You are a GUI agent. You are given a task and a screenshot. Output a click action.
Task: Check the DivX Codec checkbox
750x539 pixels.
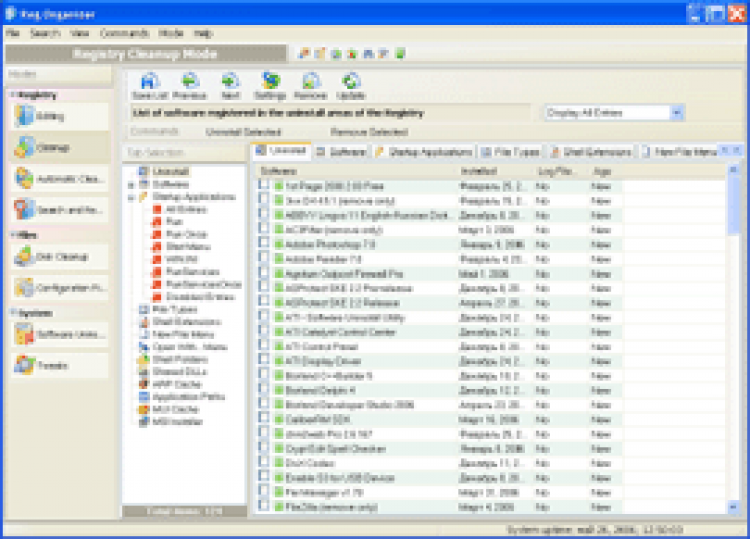264,462
